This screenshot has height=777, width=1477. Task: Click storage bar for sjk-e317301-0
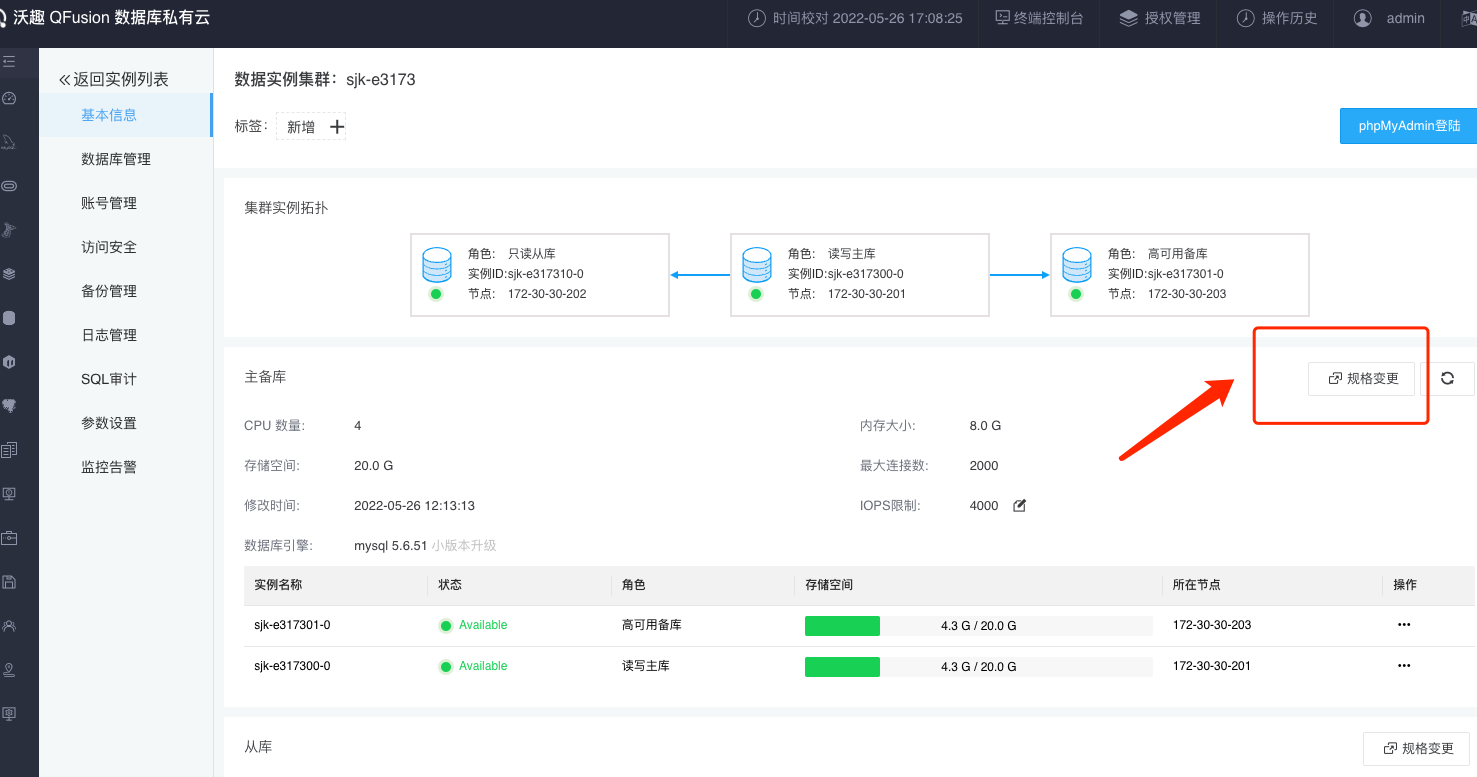[978, 626]
